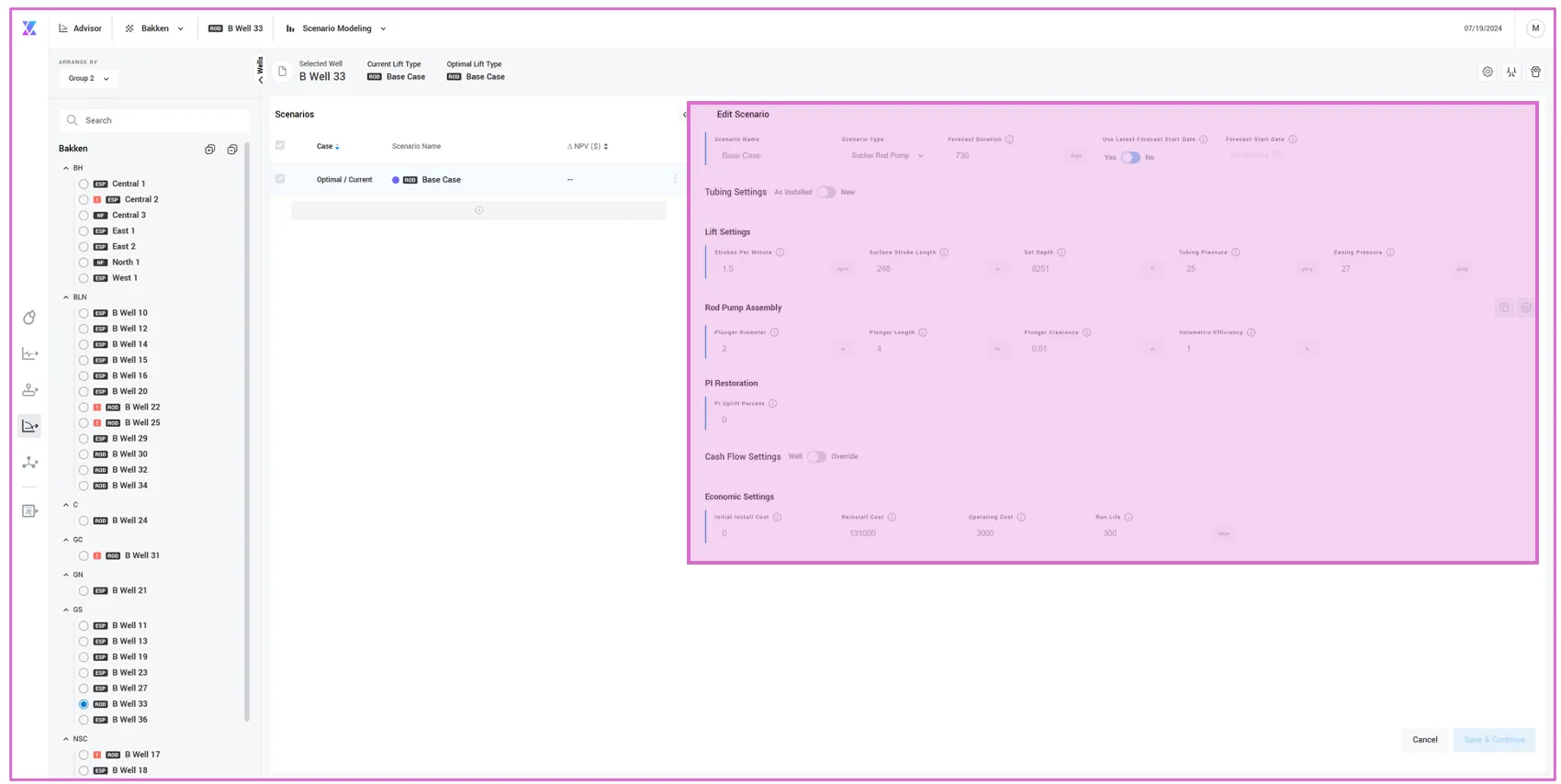
Task: Click the rightmost header icon near settings
Action: coord(1536,72)
